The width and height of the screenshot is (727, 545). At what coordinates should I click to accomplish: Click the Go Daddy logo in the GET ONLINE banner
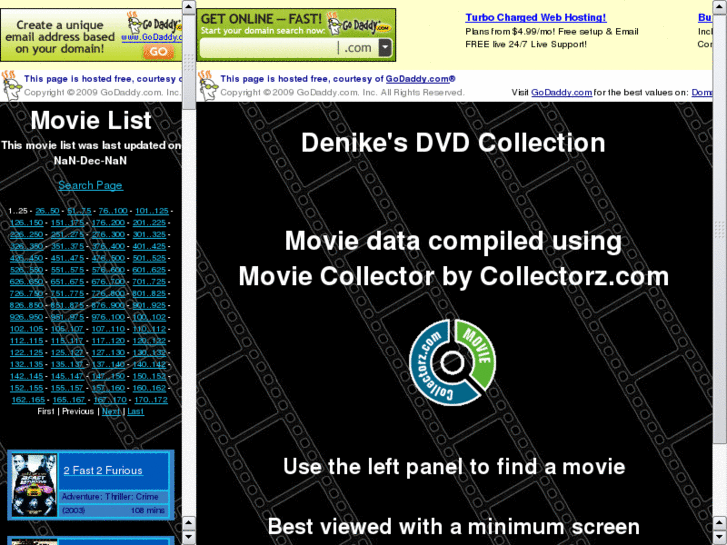point(358,24)
